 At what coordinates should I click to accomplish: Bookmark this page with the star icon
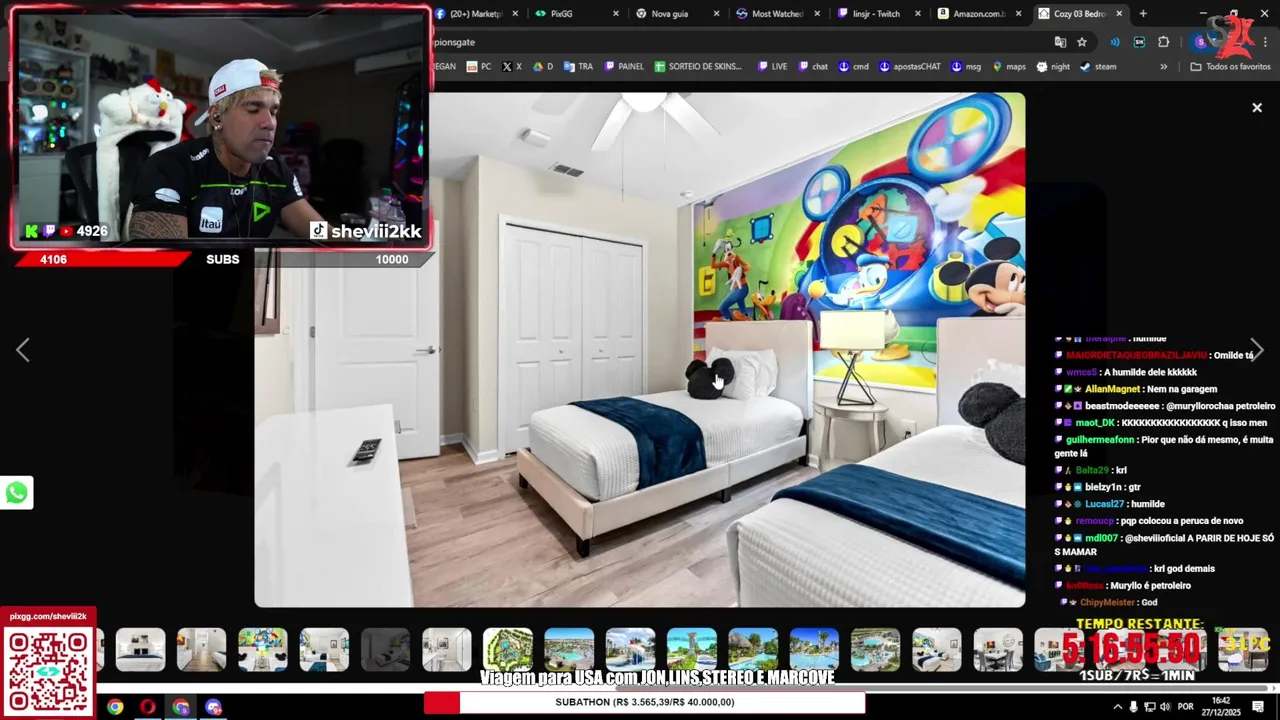coord(1082,42)
